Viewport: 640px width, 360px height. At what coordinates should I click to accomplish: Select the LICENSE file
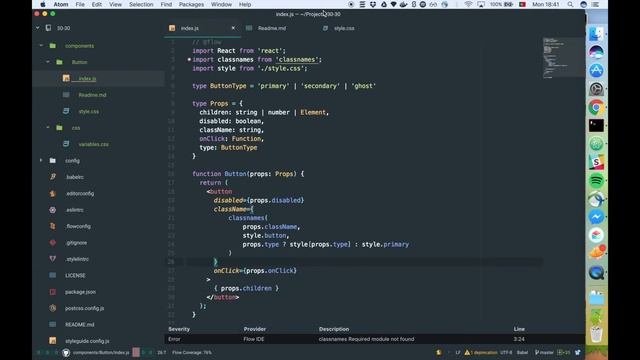point(75,276)
